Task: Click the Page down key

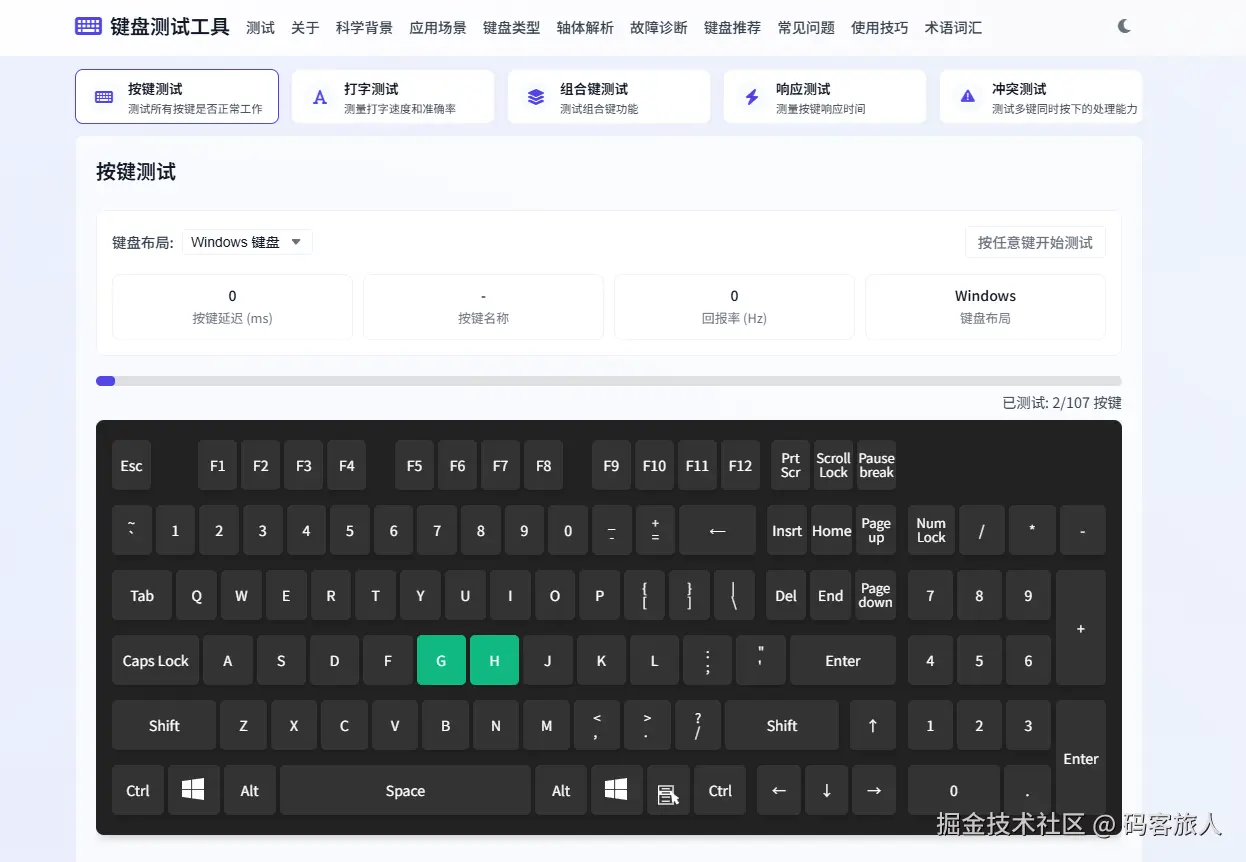Action: [x=875, y=595]
